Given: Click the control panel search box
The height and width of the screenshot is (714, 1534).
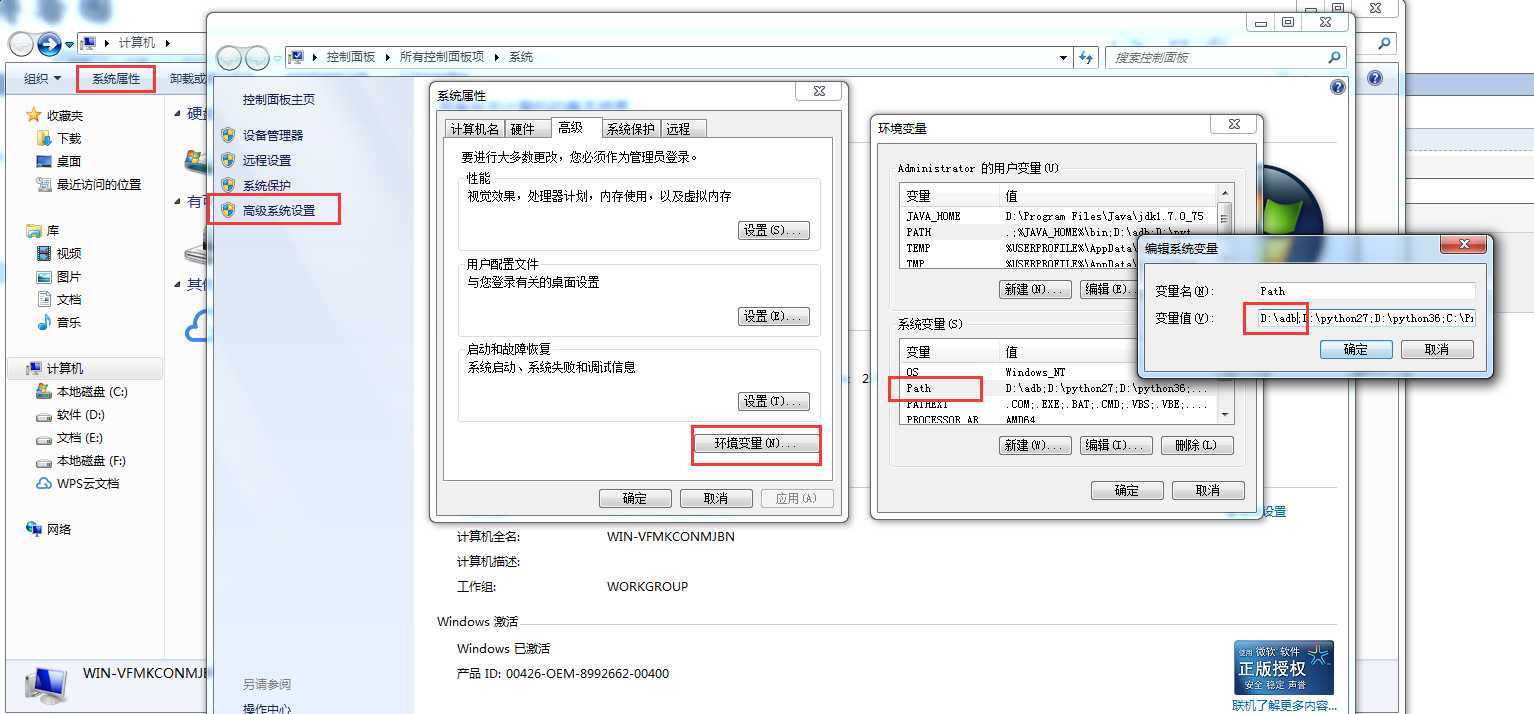Looking at the screenshot, I should click(1224, 58).
